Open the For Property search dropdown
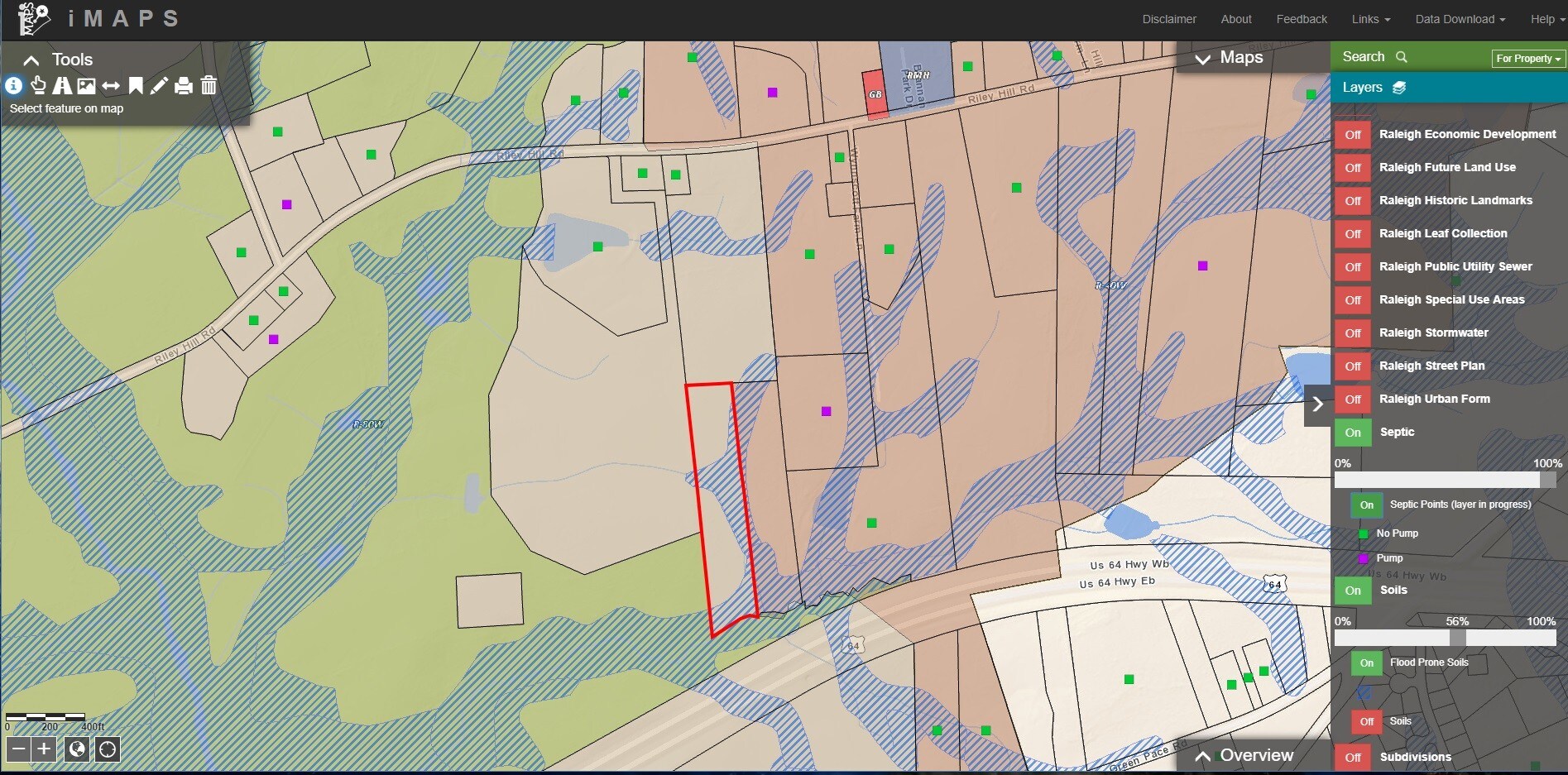1568x775 pixels. coord(1526,58)
